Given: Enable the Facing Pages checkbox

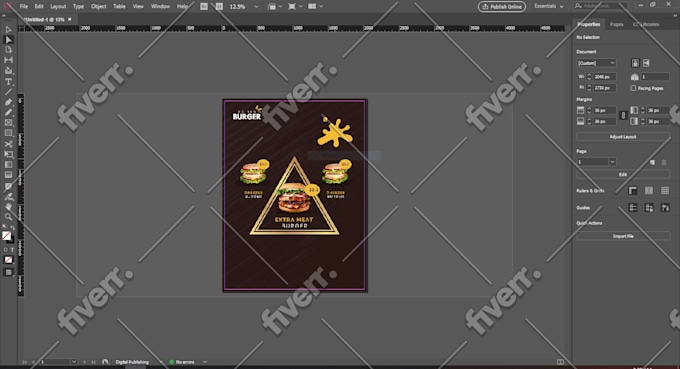Looking at the screenshot, I should (633, 88).
